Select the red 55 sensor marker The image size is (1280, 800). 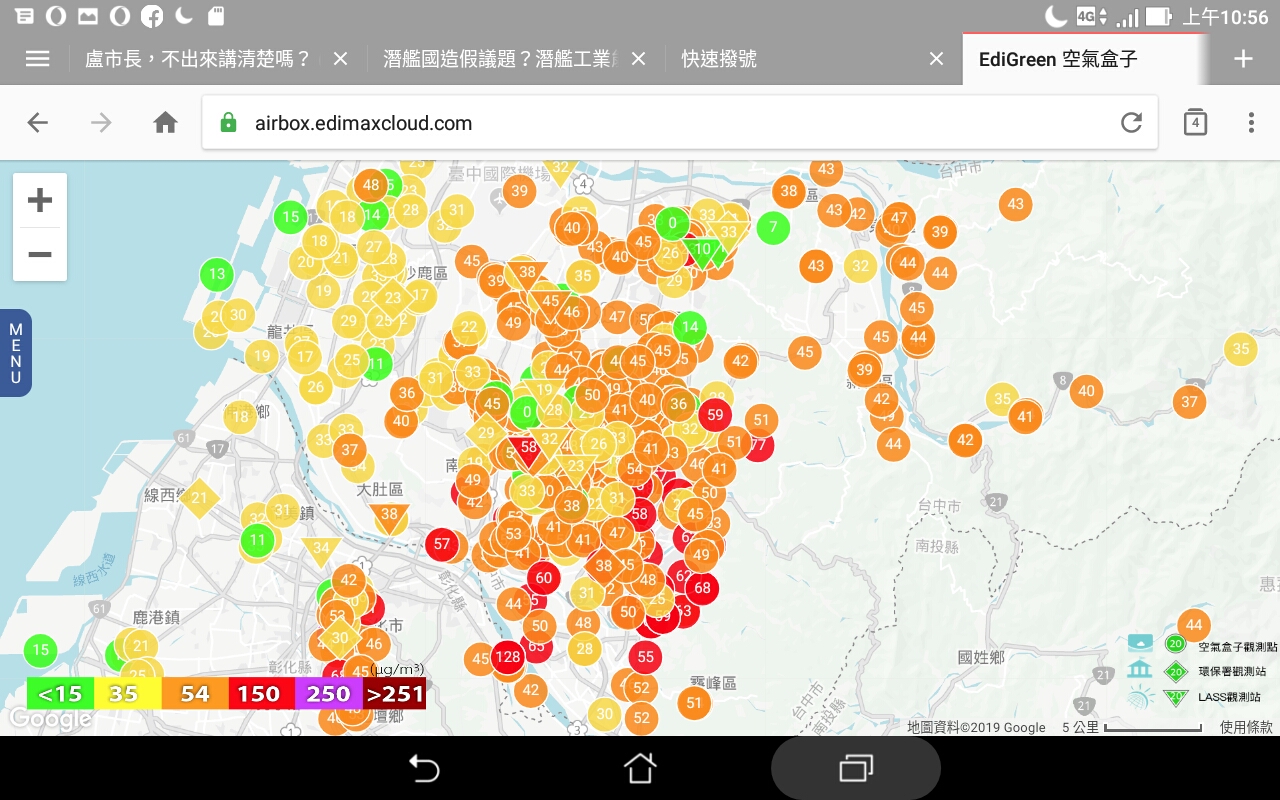click(645, 657)
